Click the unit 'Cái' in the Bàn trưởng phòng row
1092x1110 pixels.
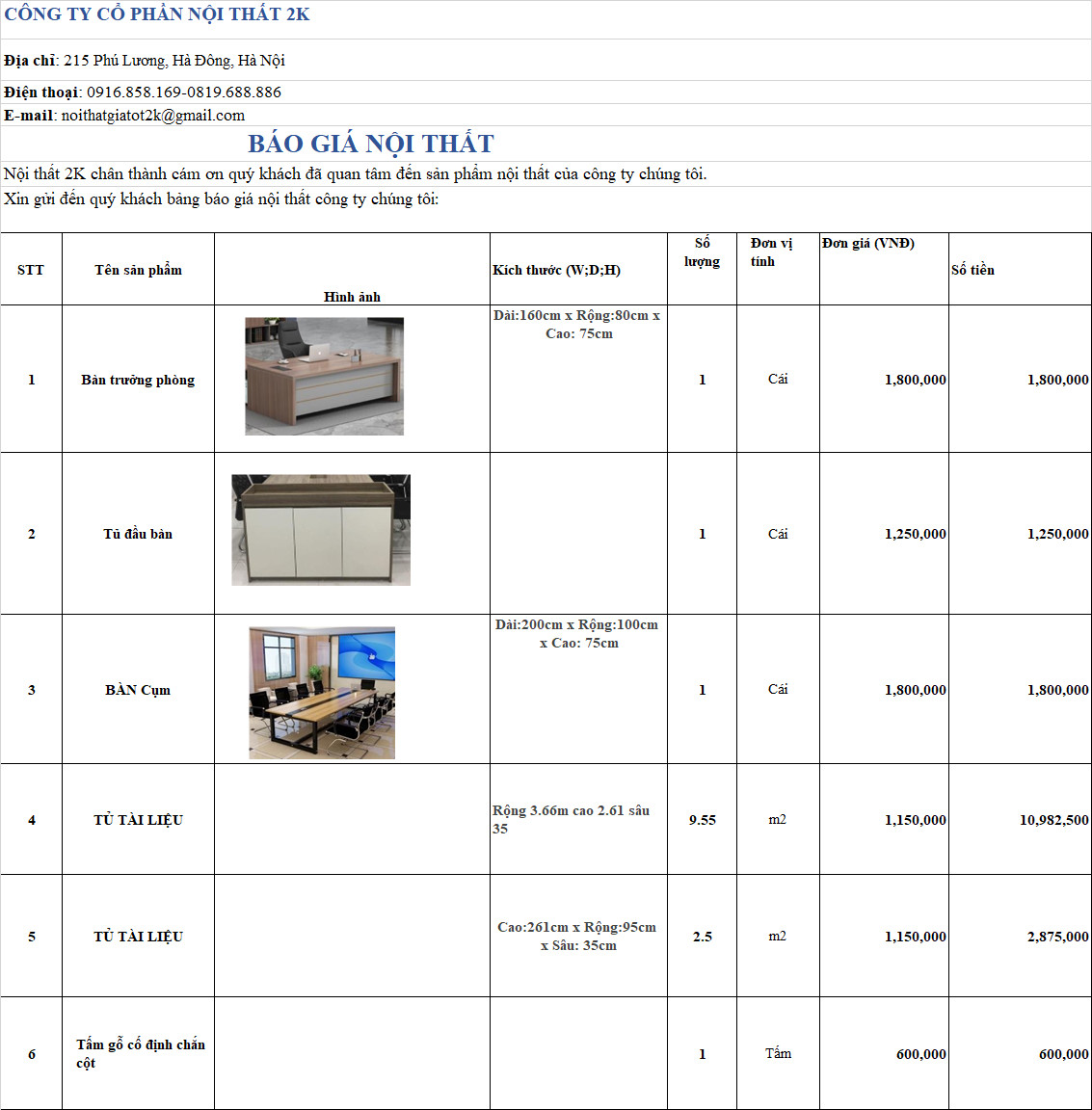pyautogui.click(x=778, y=379)
